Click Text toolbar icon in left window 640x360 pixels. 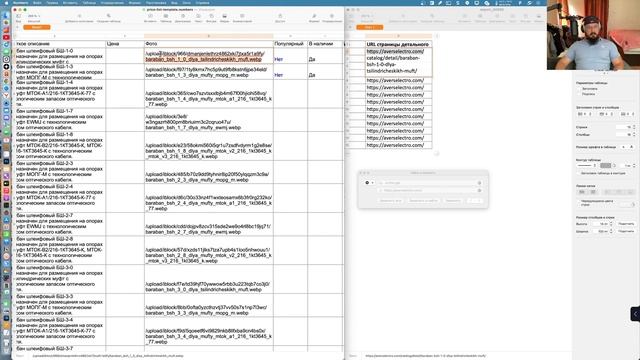[x=198, y=17]
